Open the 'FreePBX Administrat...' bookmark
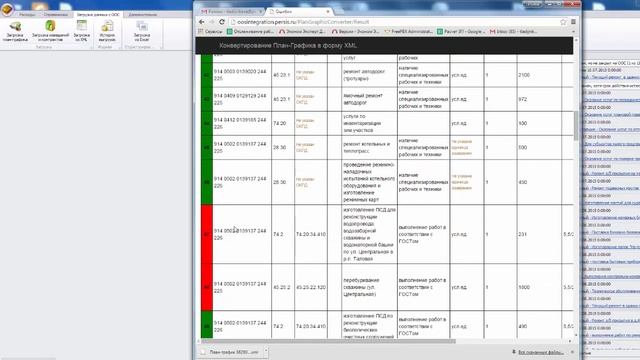Screen dimensions: 640x360 (x=409, y=31)
